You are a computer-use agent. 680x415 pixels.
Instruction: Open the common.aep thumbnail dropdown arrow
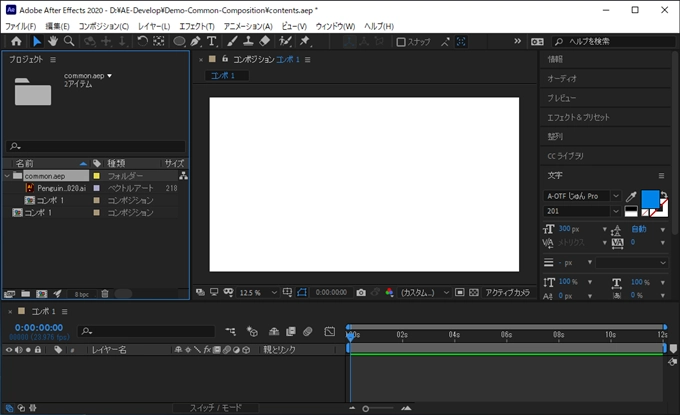(x=109, y=75)
